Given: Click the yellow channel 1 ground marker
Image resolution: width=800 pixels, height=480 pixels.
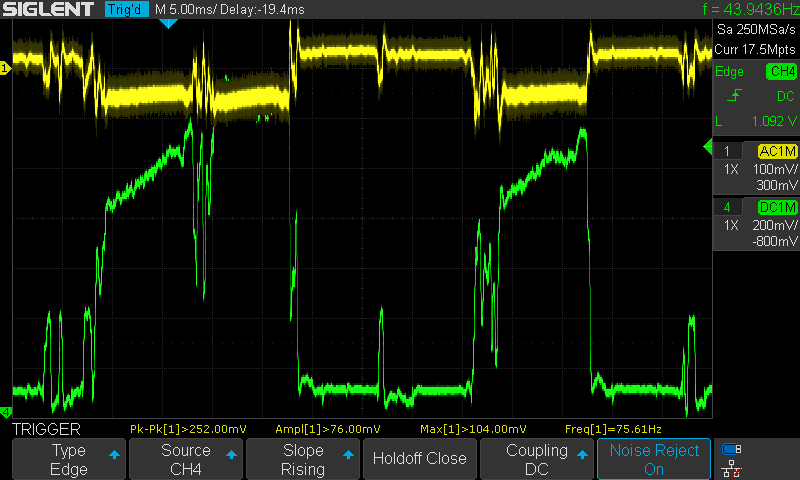Looking at the screenshot, I should coord(5,68).
